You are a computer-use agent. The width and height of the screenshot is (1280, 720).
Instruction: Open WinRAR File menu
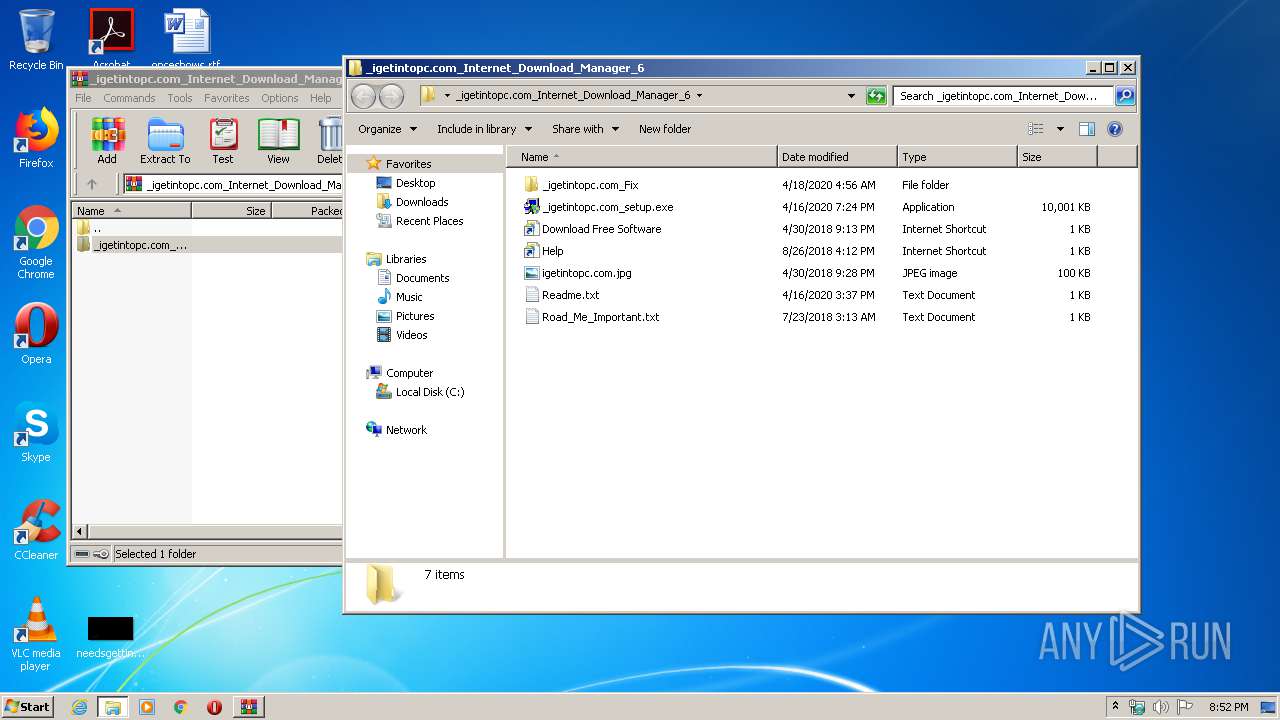coord(83,98)
